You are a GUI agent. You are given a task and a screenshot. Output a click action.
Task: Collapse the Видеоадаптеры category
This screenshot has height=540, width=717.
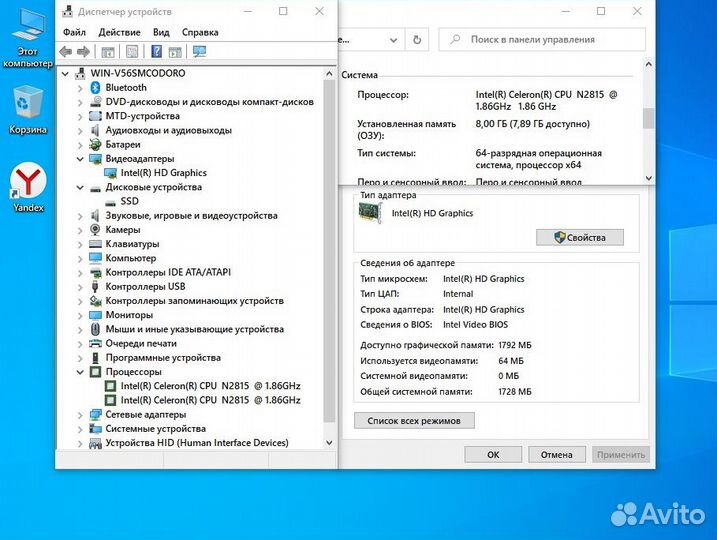point(81,159)
